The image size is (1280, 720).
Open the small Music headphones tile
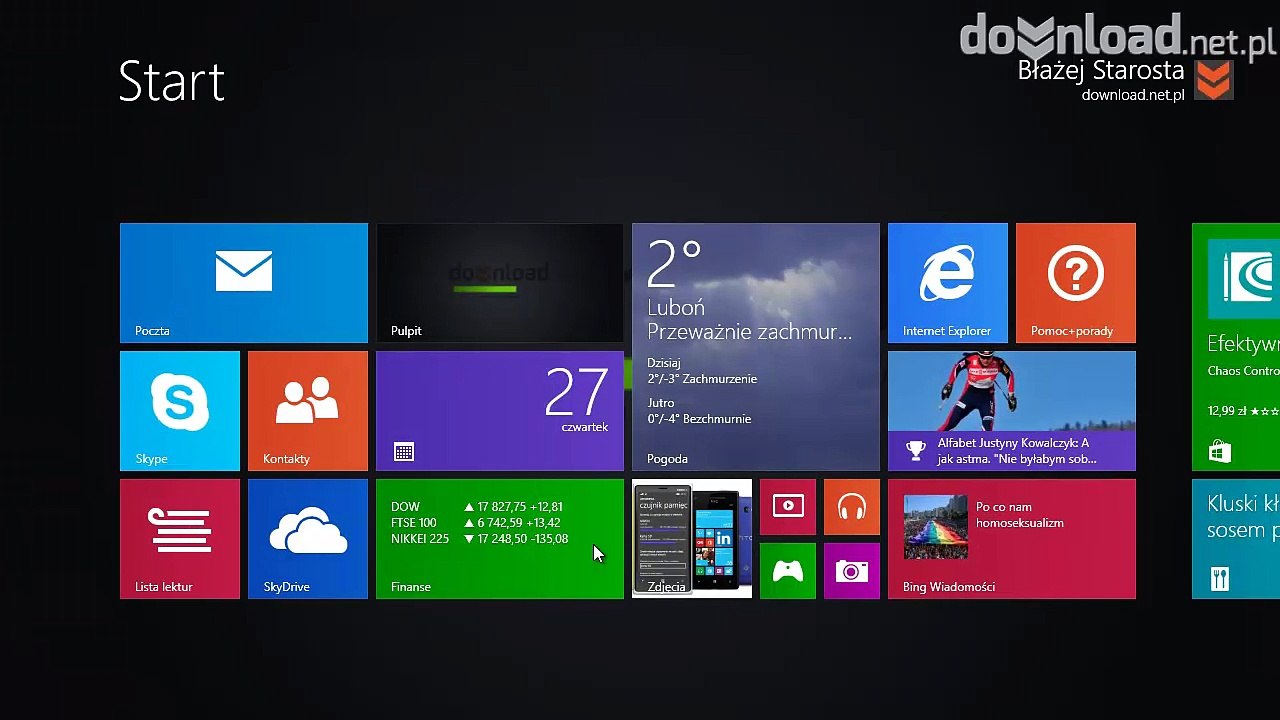(x=852, y=507)
